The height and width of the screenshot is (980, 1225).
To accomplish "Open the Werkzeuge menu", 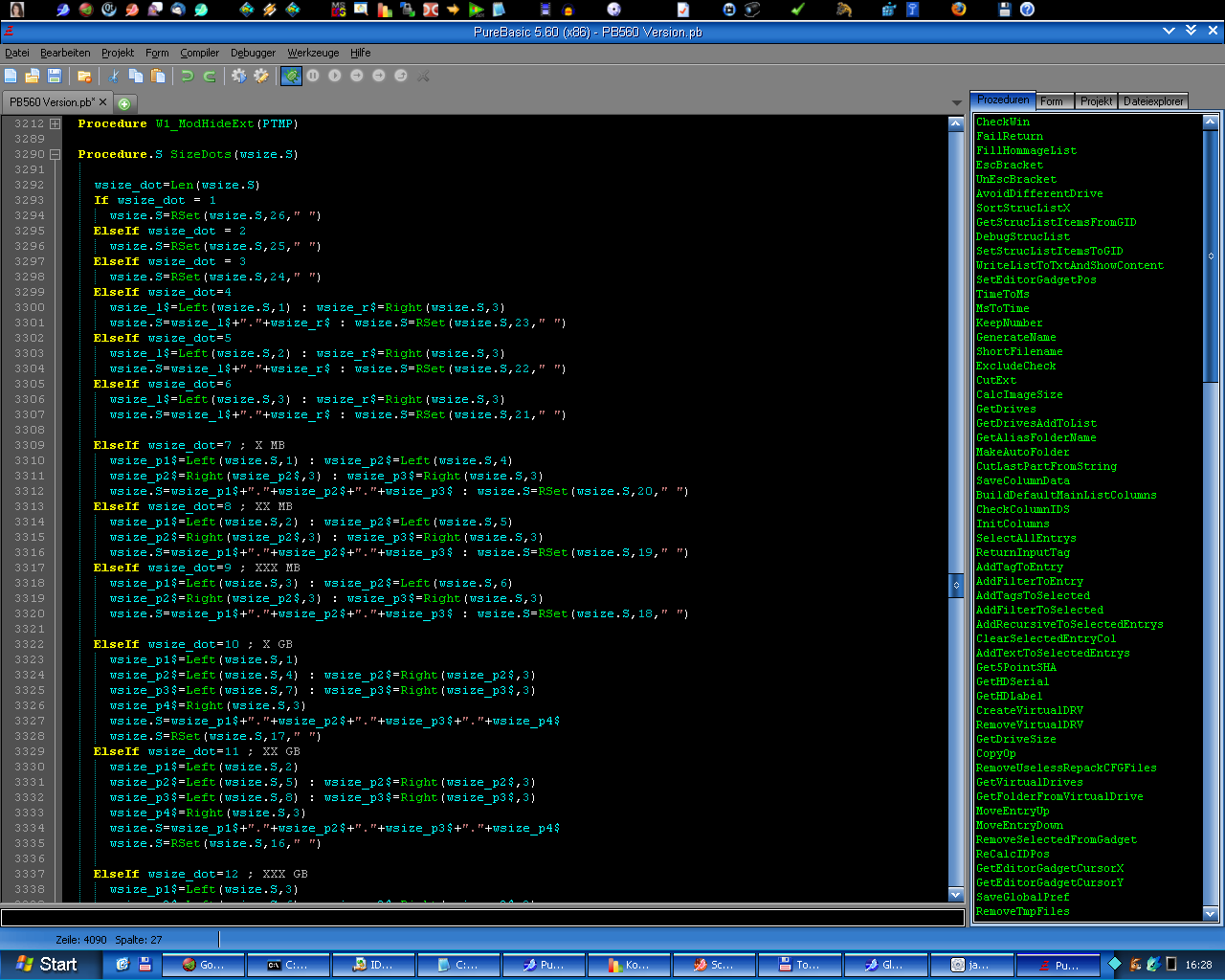I will tap(313, 53).
